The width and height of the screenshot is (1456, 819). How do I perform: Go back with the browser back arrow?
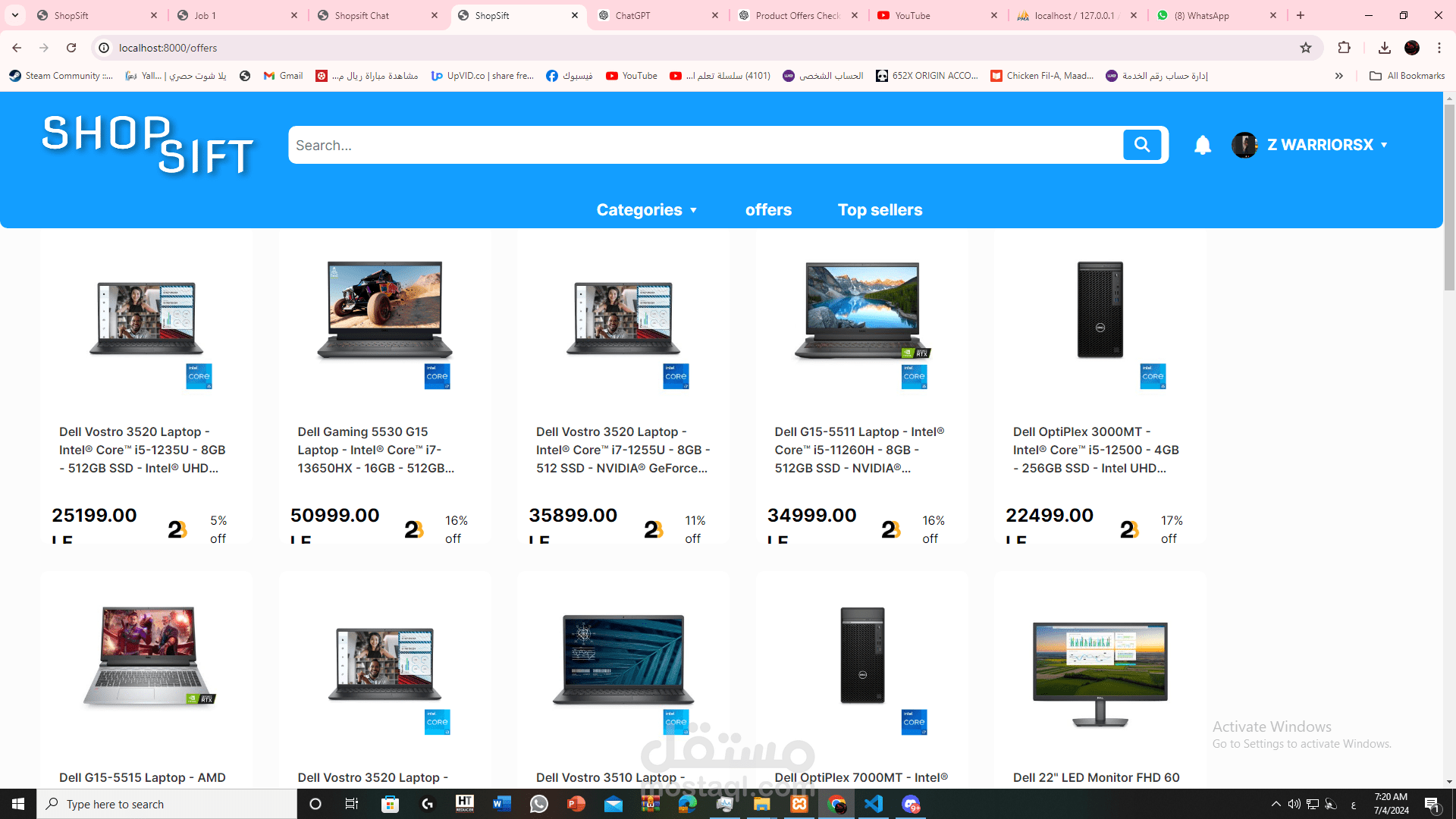pos(17,48)
